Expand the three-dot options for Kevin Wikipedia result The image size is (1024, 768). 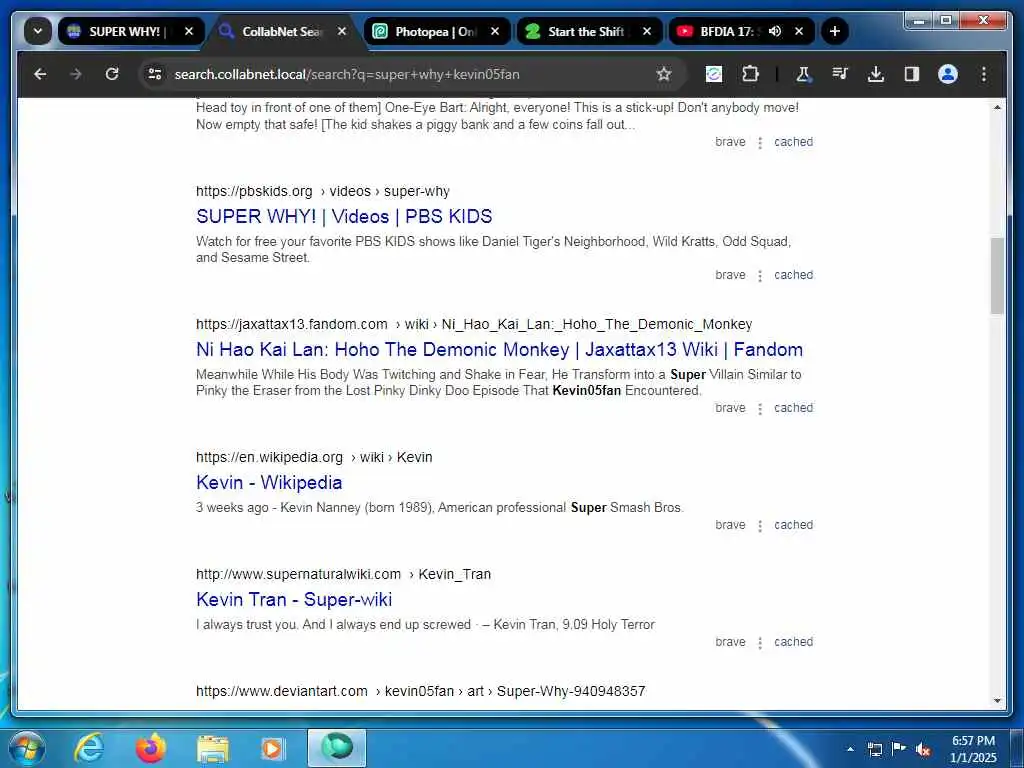coord(760,526)
